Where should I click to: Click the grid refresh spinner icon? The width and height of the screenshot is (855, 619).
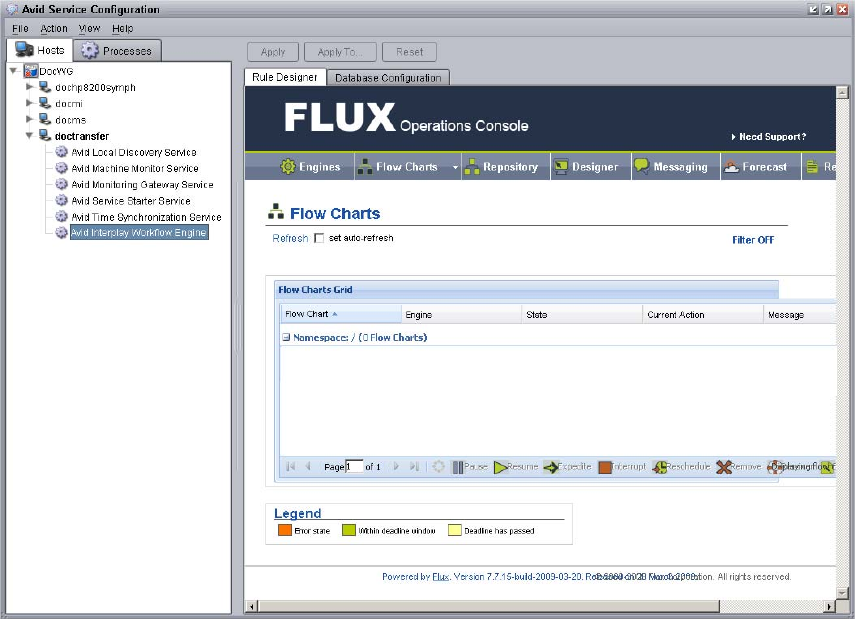(x=438, y=467)
